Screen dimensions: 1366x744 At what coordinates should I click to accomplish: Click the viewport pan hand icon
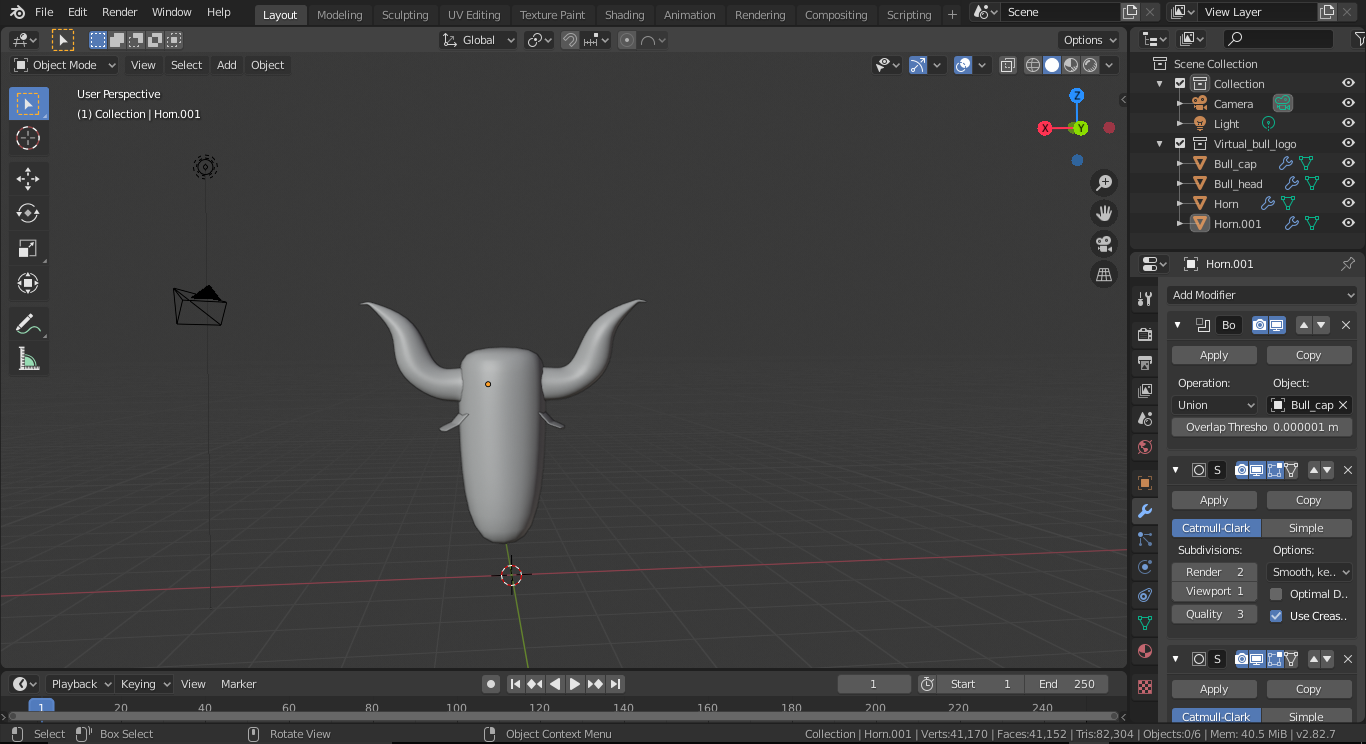[1104, 213]
